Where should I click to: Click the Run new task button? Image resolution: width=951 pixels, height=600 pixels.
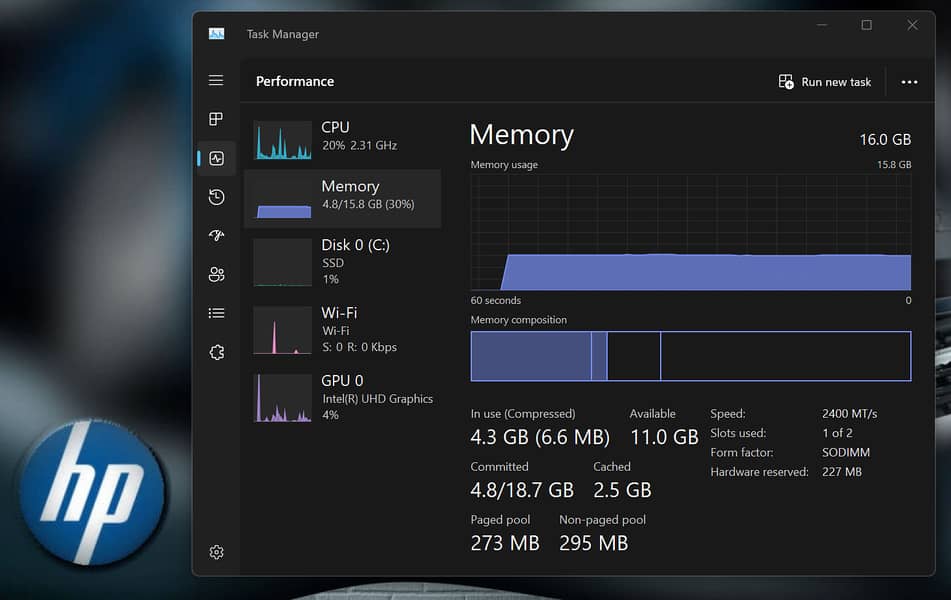[825, 82]
